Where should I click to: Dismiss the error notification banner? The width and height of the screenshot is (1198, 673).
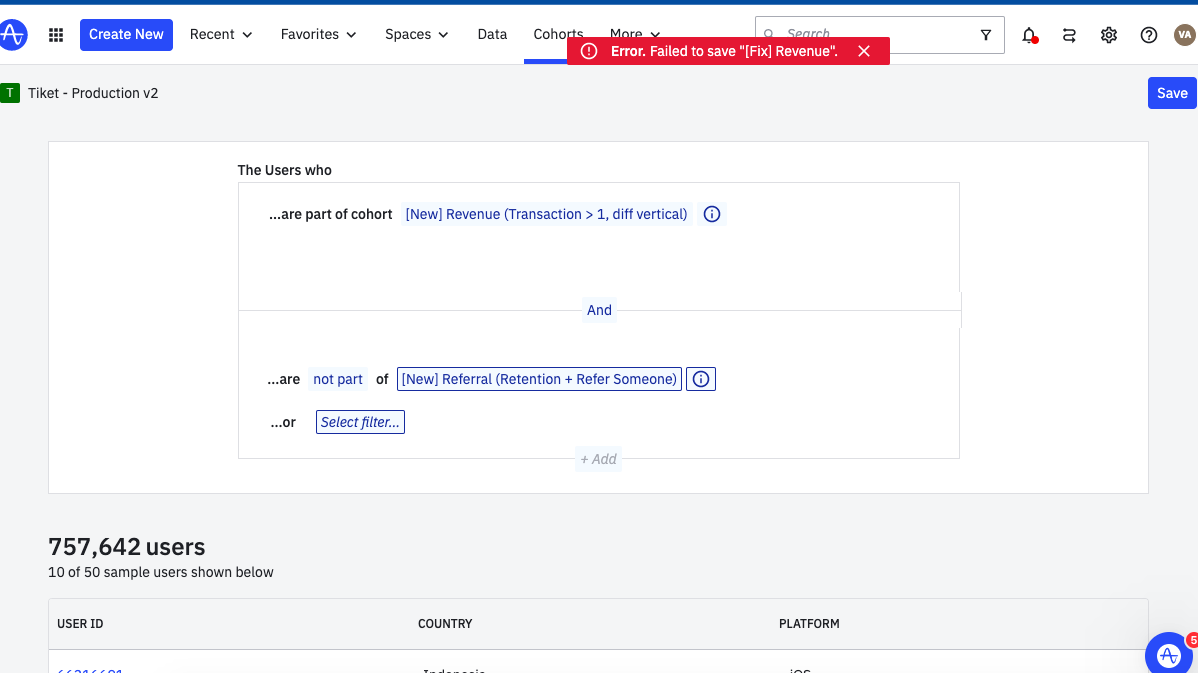pyautogui.click(x=864, y=51)
